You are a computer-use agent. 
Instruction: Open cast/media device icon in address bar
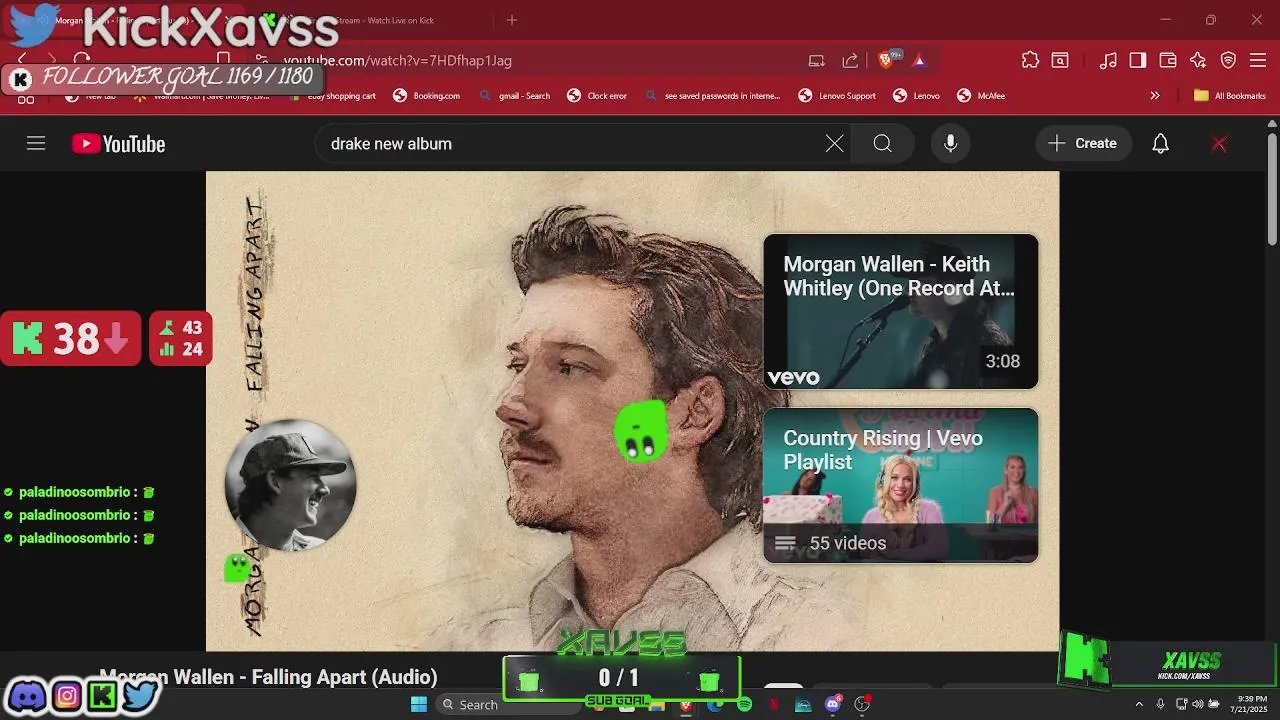[x=817, y=60]
